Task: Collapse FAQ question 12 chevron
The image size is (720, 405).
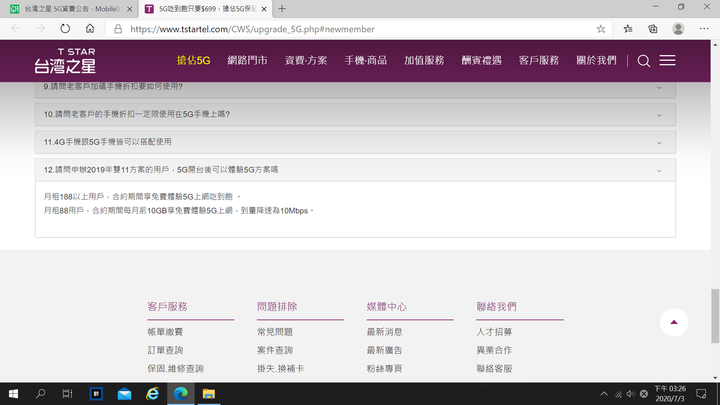Action: click(x=659, y=171)
